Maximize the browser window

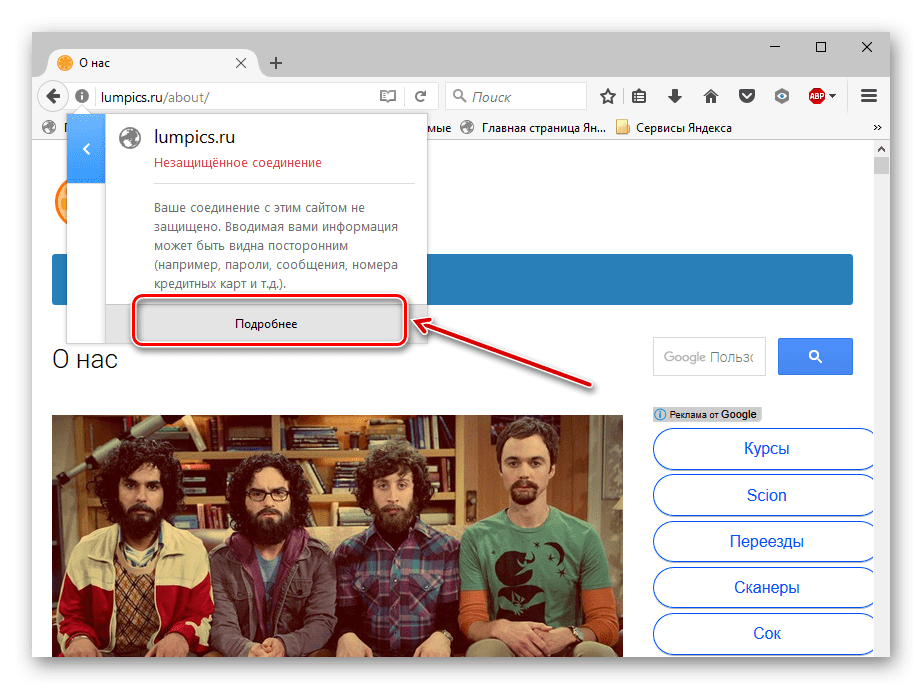coord(821,46)
